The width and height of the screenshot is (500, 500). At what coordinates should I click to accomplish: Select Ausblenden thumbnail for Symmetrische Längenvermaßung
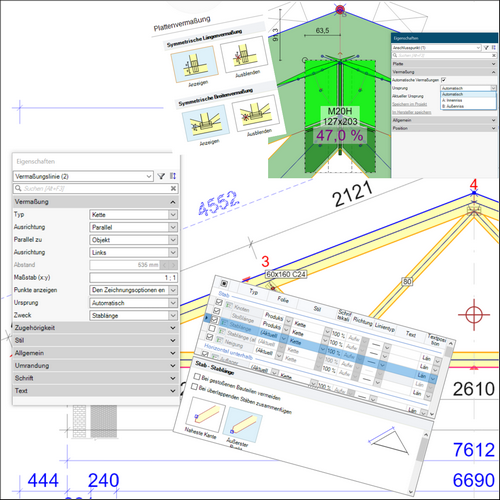point(244,55)
